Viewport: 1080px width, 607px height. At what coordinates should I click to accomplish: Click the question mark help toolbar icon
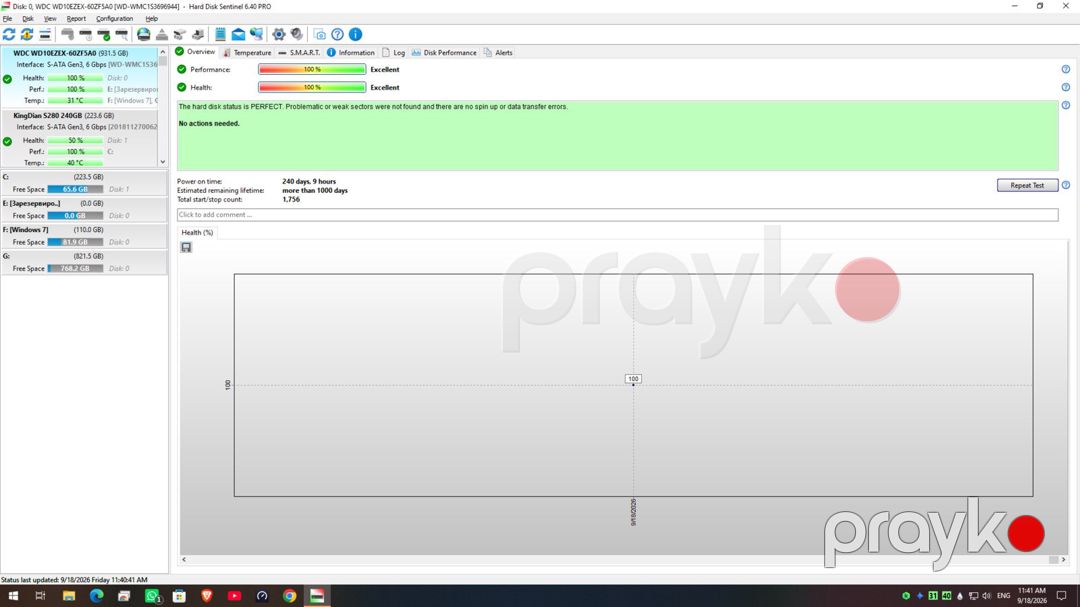click(338, 34)
